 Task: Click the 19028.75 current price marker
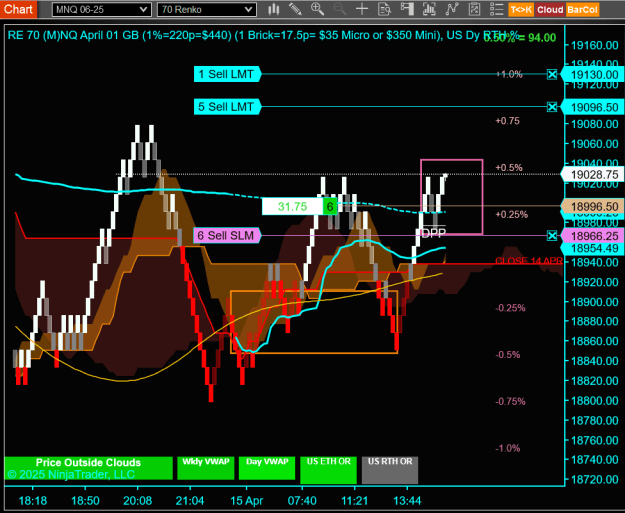pos(594,175)
